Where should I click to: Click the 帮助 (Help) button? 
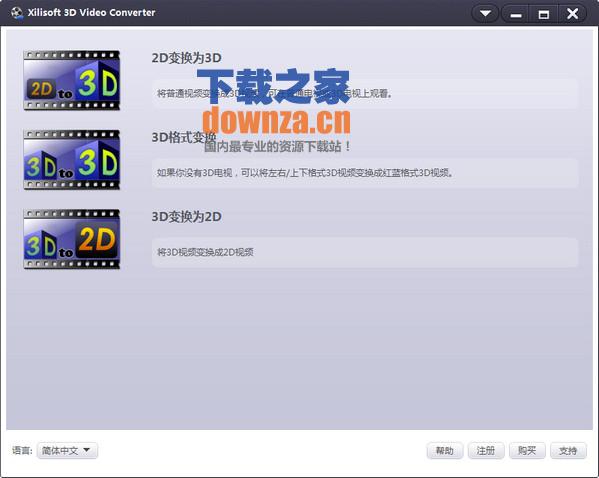click(x=445, y=451)
